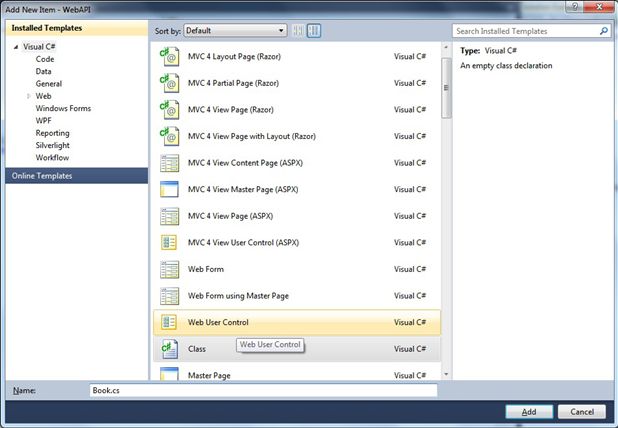618x428 pixels.
Task: Click the Cancel button
Action: click(x=582, y=412)
